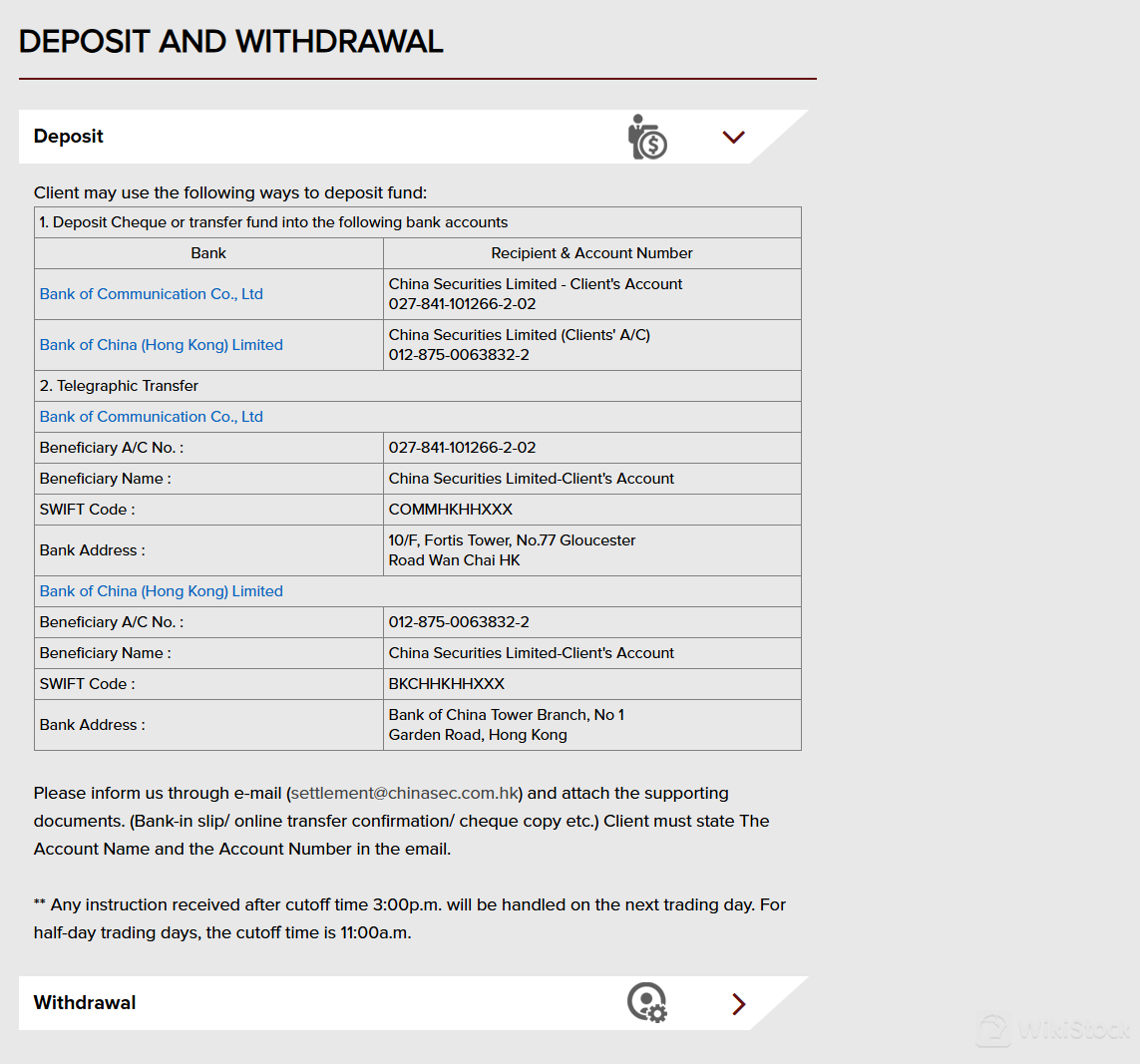
Task: Select cutoff time notice paragraph
Action: point(410,918)
